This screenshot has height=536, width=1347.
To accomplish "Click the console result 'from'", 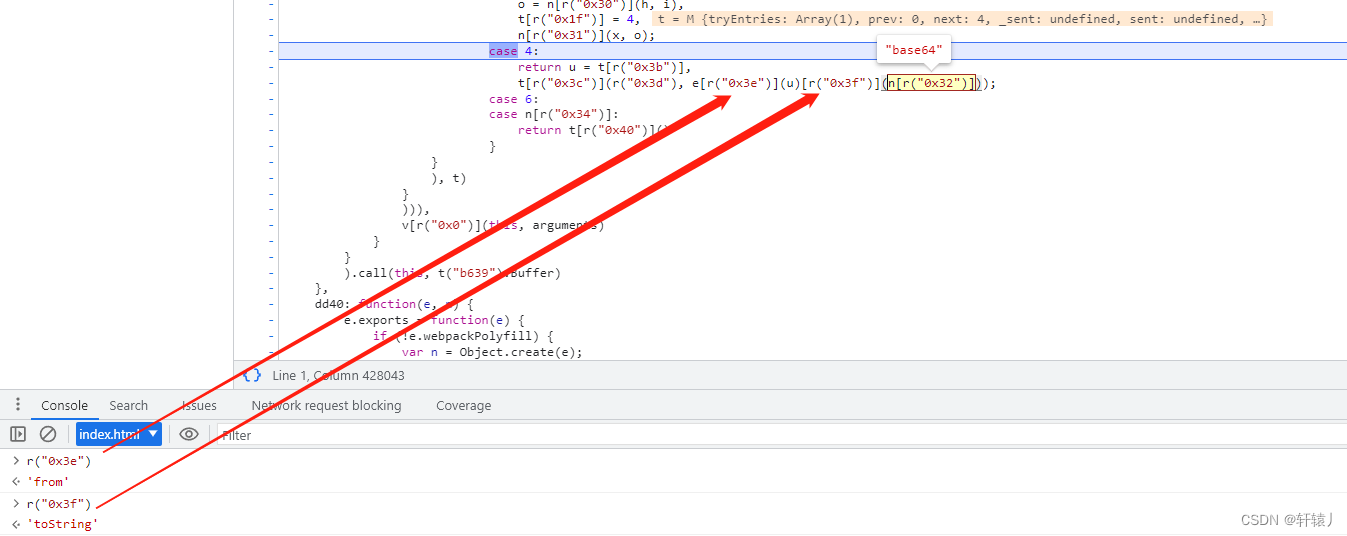I will [47, 482].
